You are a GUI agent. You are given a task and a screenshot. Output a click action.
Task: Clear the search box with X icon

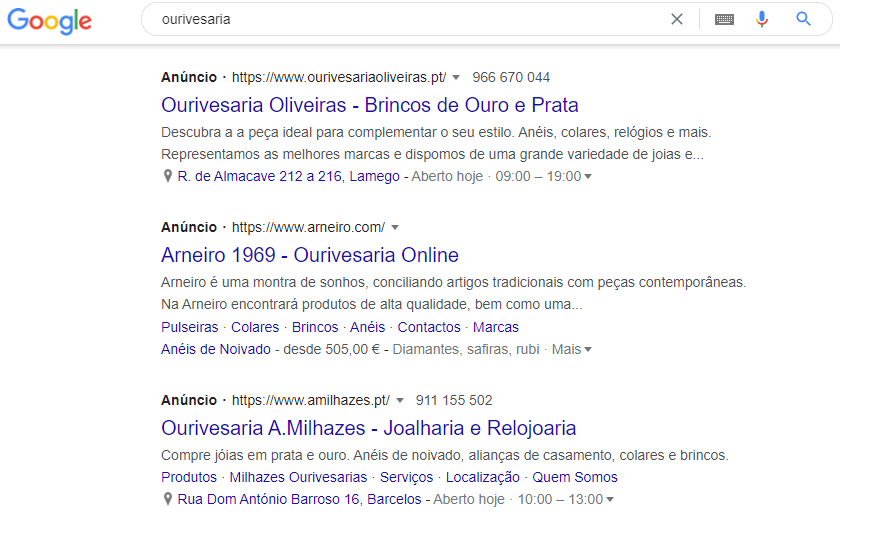click(677, 19)
